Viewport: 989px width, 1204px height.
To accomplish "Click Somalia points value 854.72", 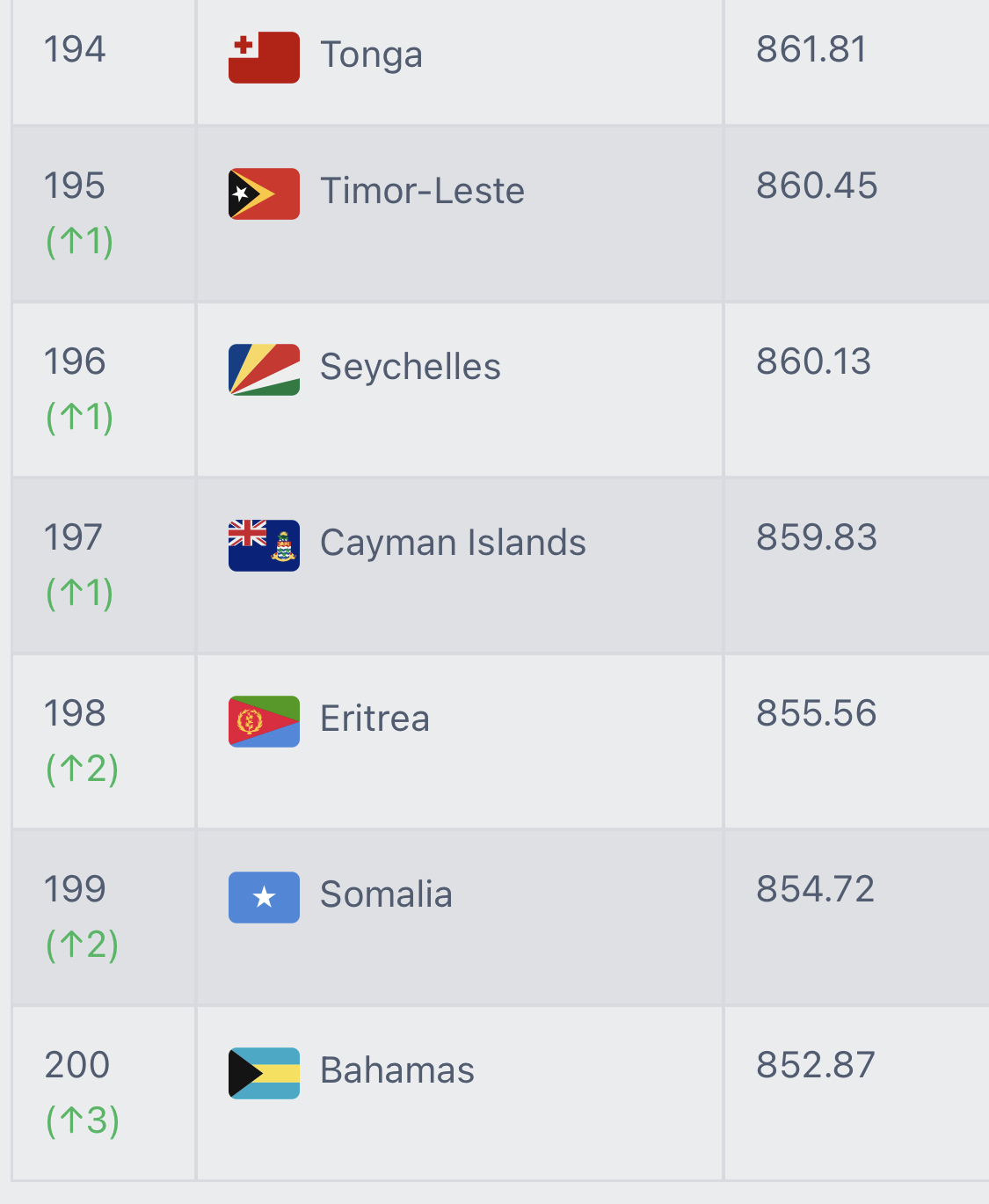I will 816,889.
